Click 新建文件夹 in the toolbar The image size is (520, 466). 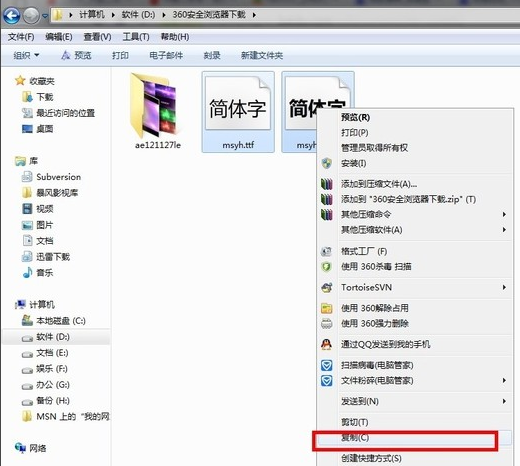262,55
